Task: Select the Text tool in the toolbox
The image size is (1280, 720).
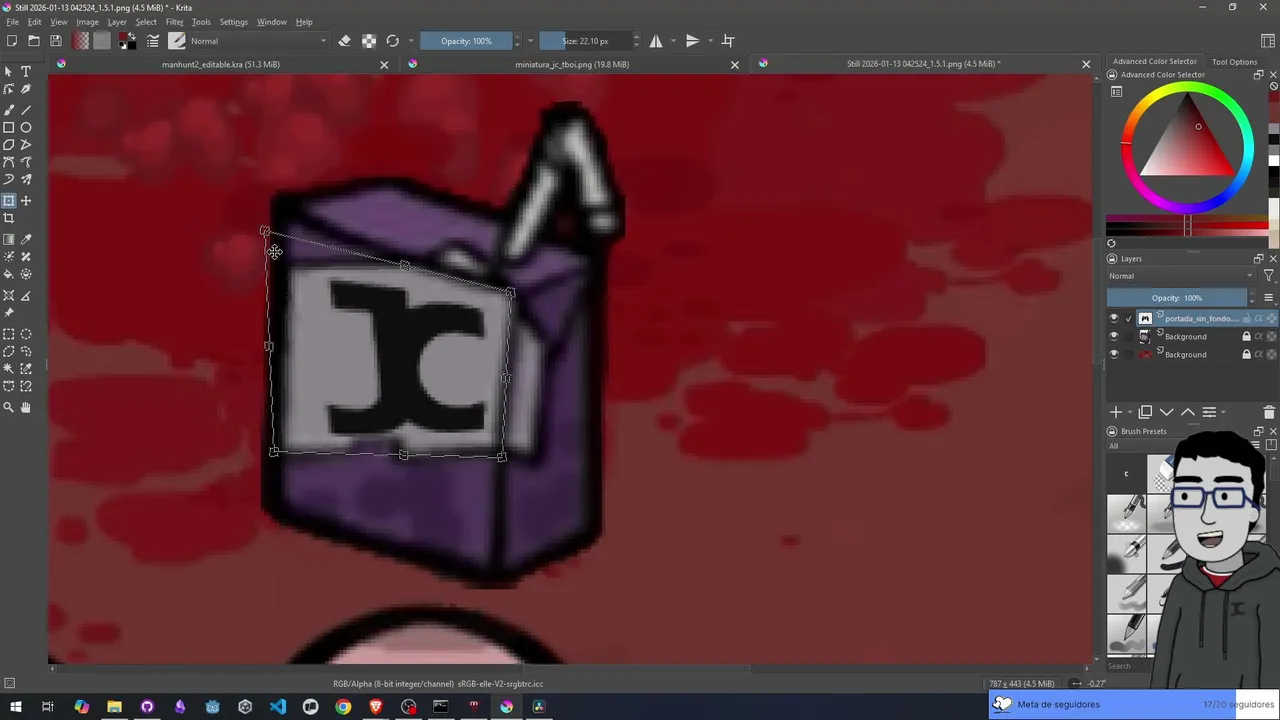Action: 26,72
